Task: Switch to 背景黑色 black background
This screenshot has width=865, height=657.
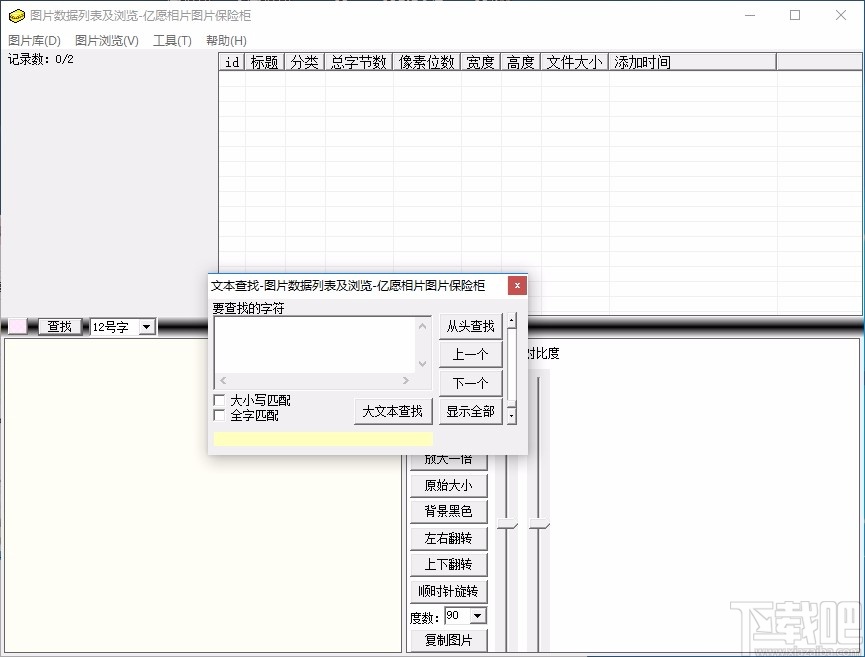Action: 447,511
